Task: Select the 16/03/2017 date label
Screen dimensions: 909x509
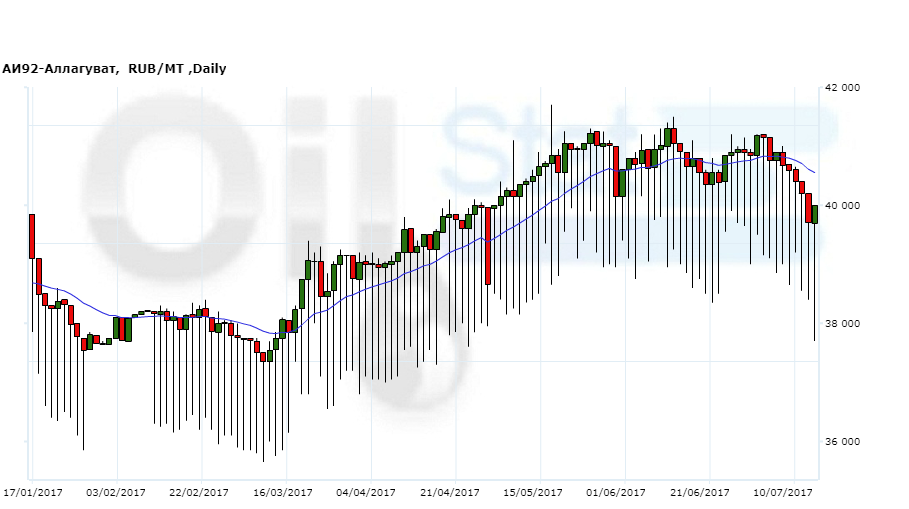Action: coord(283,493)
